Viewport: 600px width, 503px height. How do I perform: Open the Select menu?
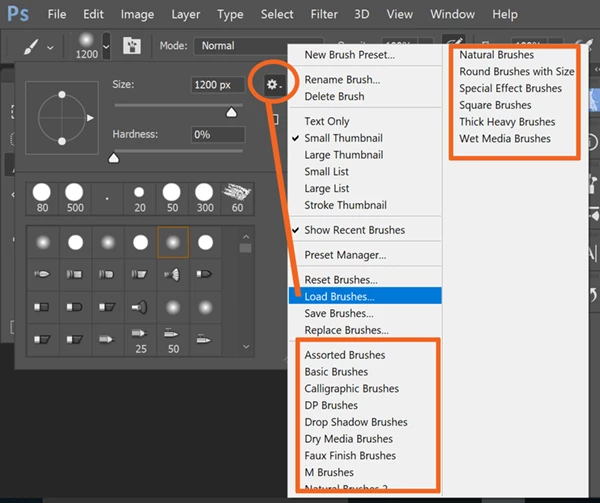277,15
